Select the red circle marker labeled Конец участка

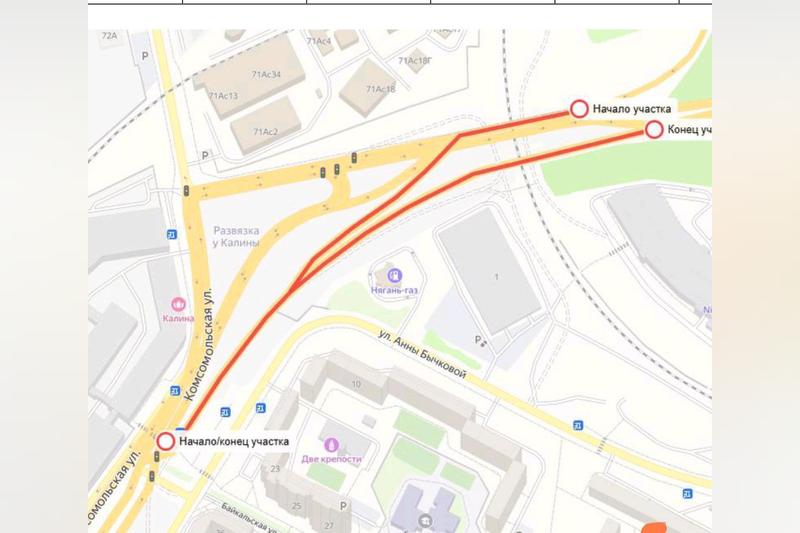pos(654,130)
